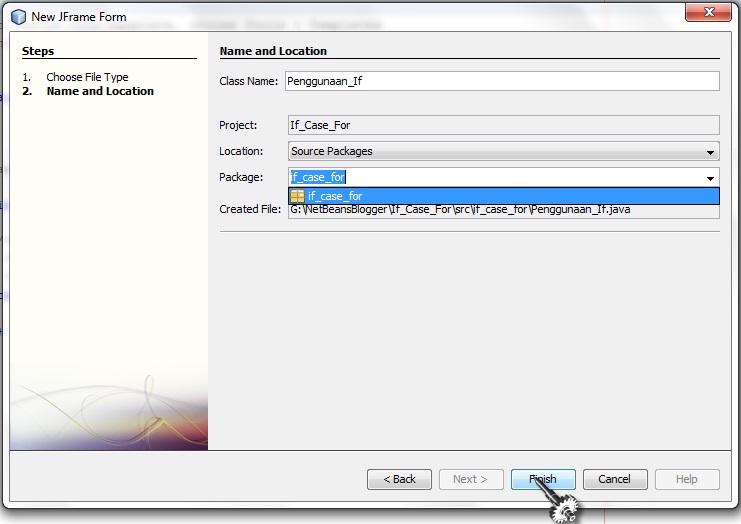Image resolution: width=741 pixels, height=524 pixels.
Task: Click the Help button
Action: coord(687,479)
